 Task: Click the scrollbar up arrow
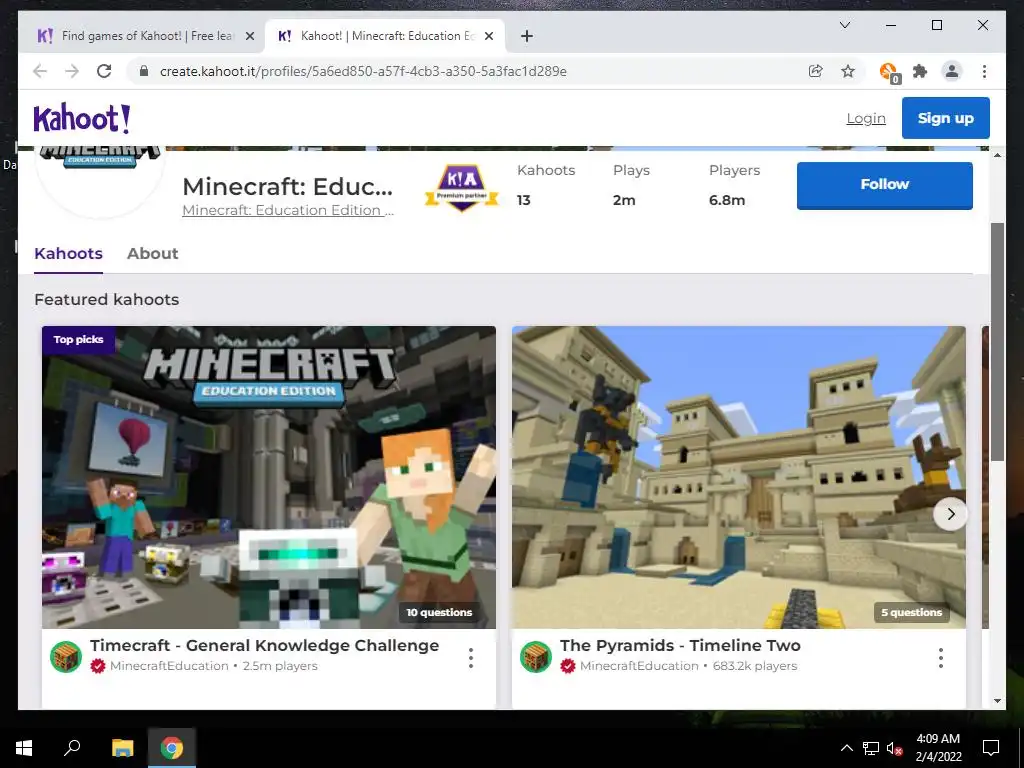[x=997, y=155]
